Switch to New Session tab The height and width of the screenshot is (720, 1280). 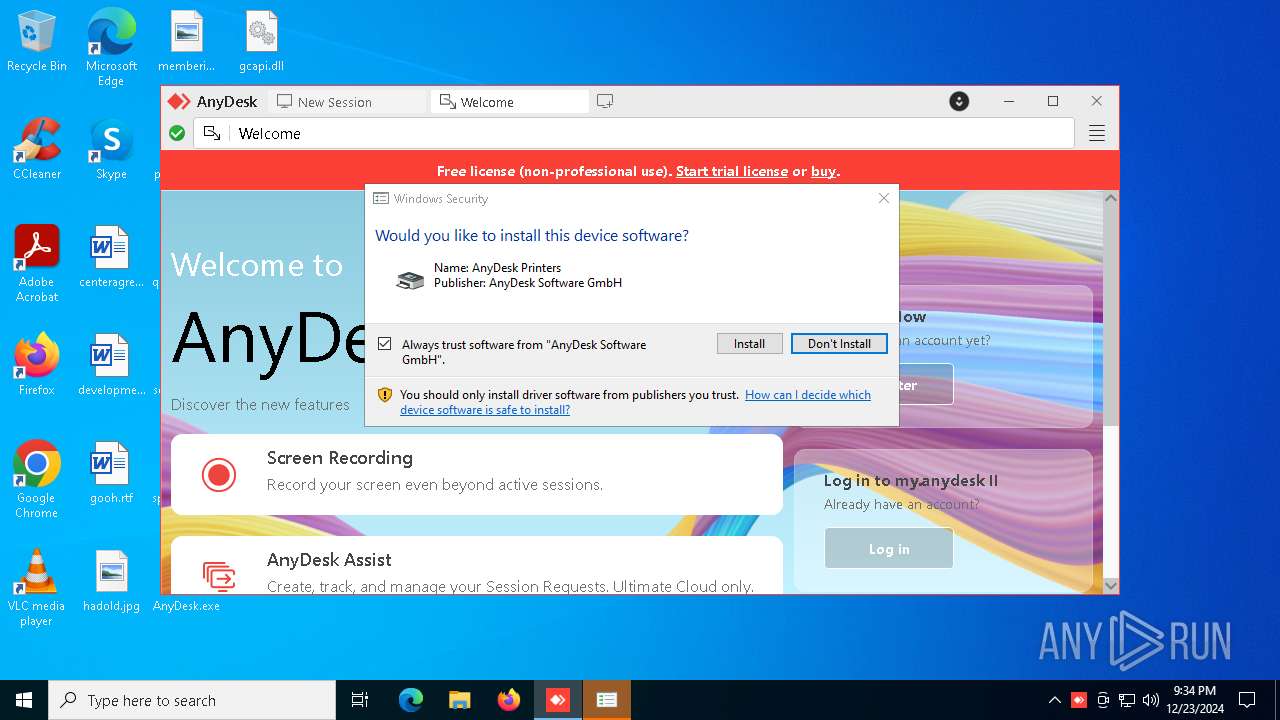345,102
